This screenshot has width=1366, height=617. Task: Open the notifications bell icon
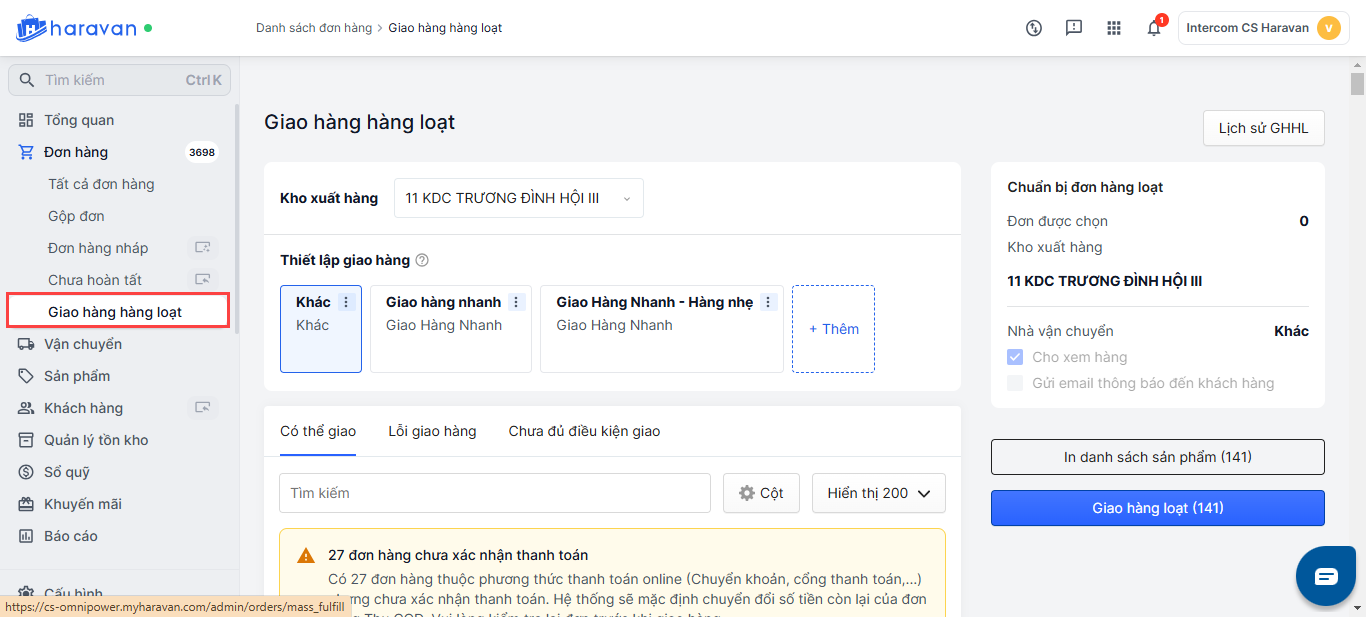(1153, 28)
